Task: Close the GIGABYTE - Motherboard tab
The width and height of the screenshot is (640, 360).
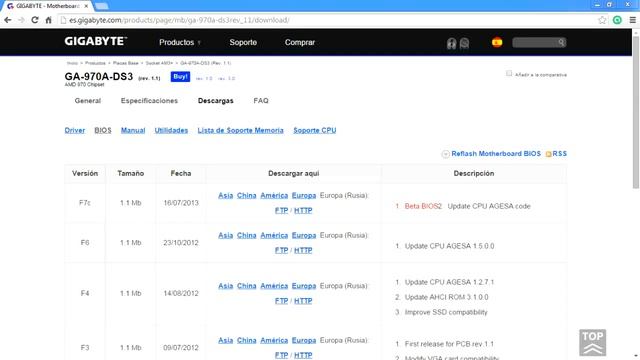Action: (x=86, y=6)
